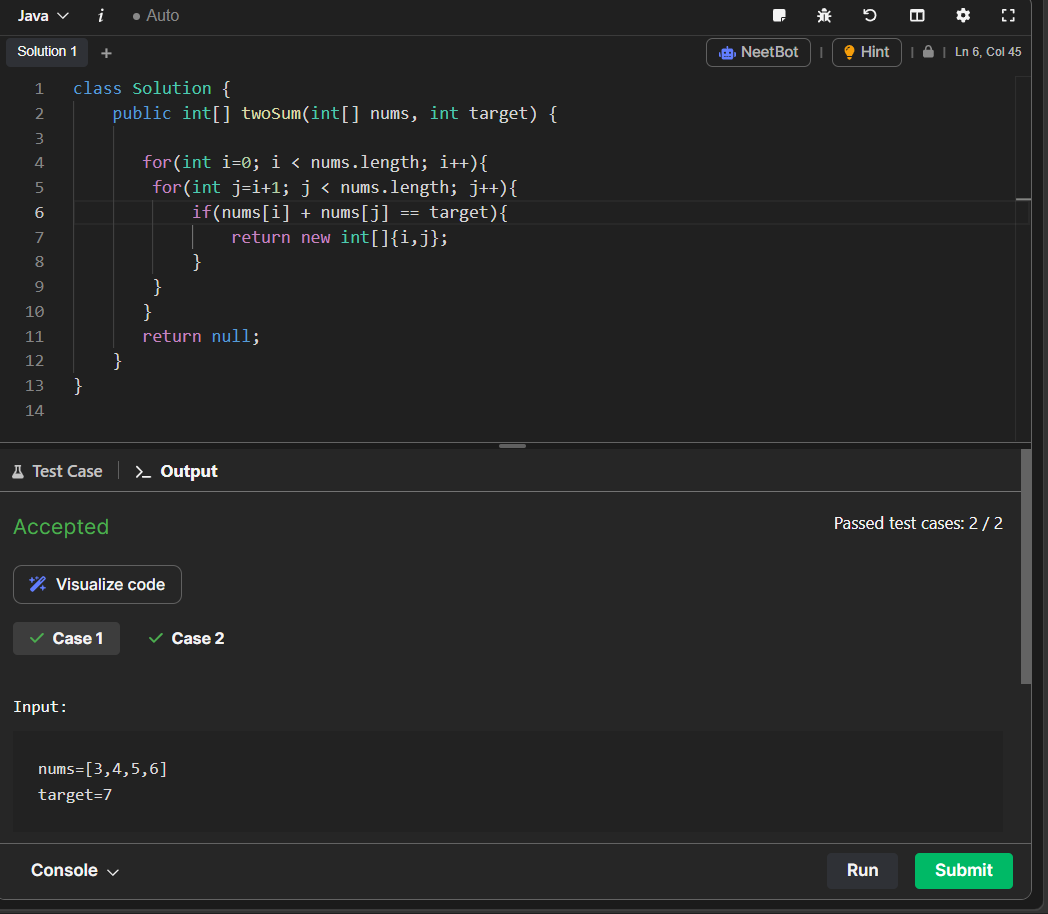Reset code with the undo arrow icon
The height and width of the screenshot is (914, 1048).
(870, 15)
